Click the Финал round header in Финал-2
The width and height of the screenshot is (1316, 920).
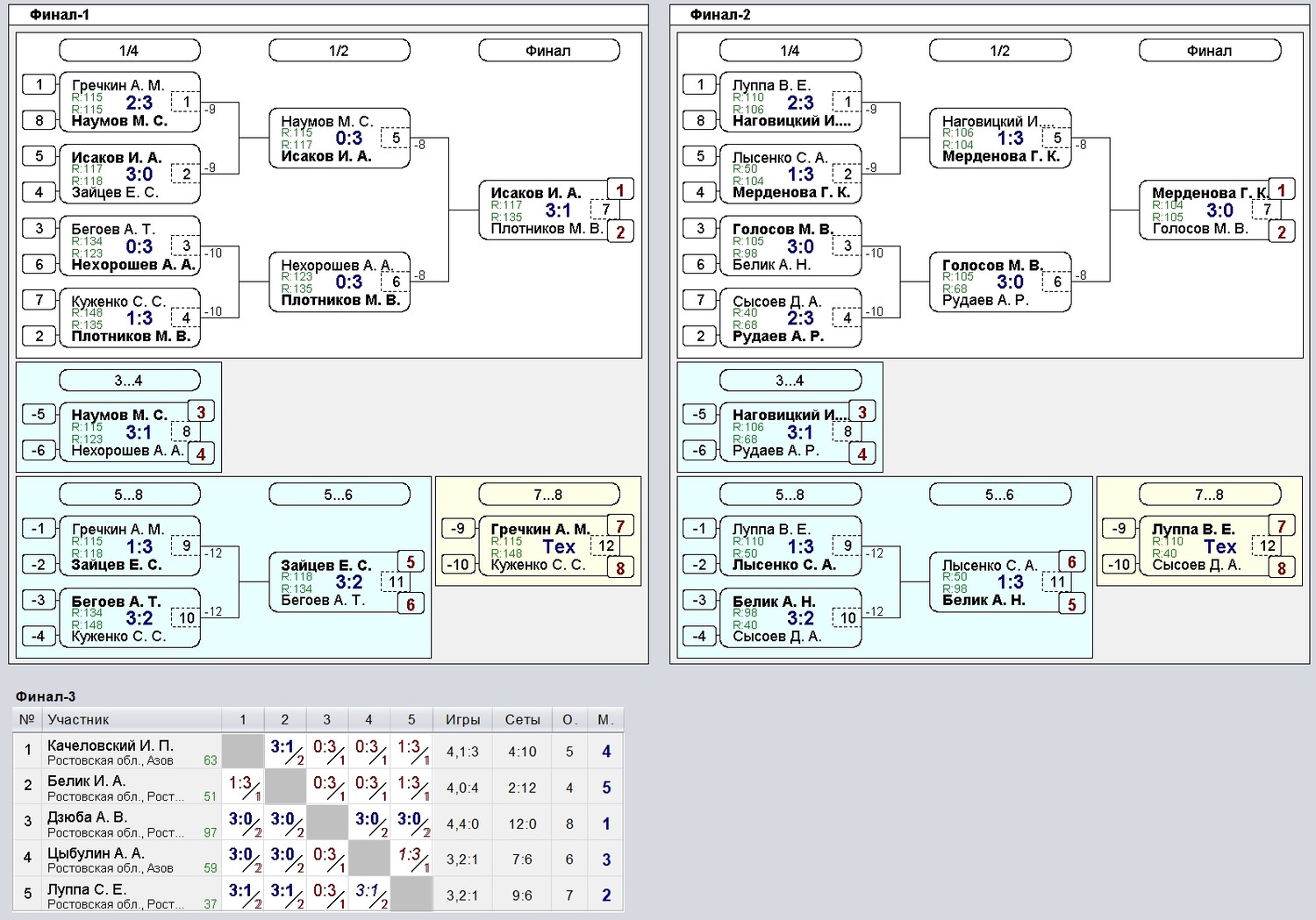pos(1209,51)
